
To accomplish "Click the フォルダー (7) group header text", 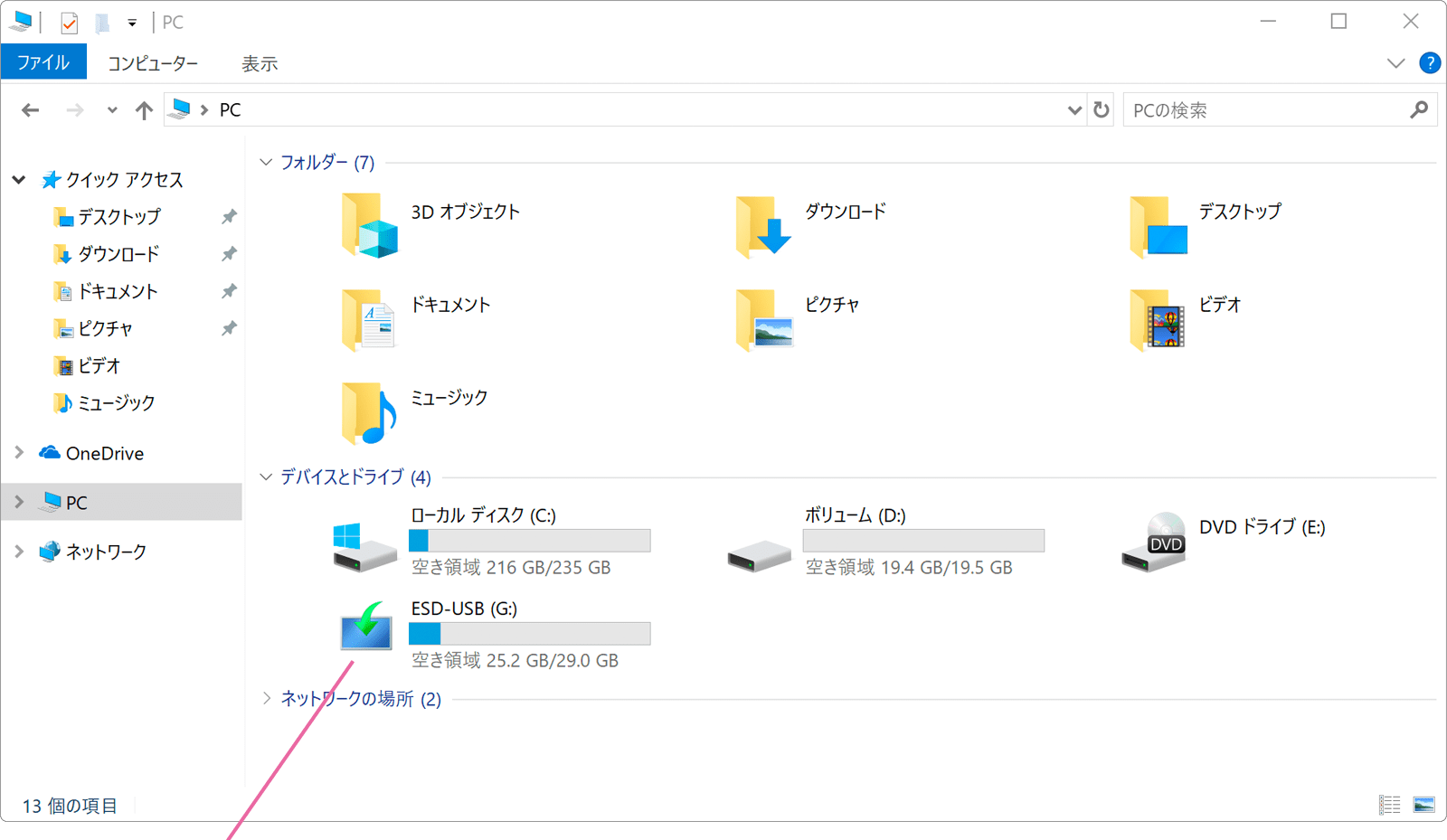I will [x=327, y=162].
